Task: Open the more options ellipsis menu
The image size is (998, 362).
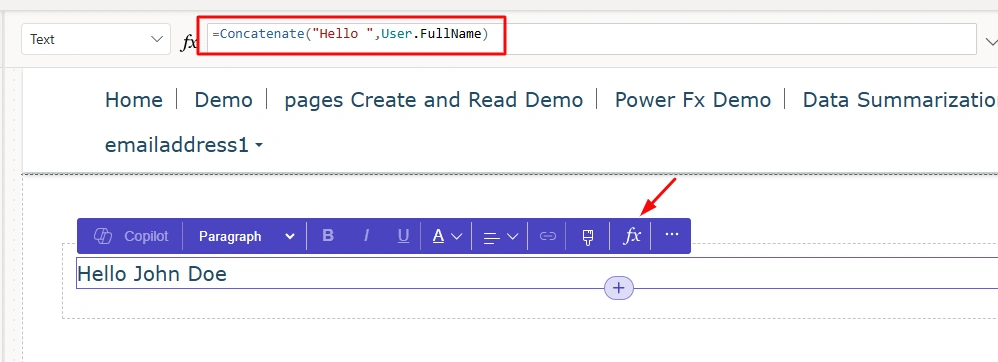Action: [671, 235]
